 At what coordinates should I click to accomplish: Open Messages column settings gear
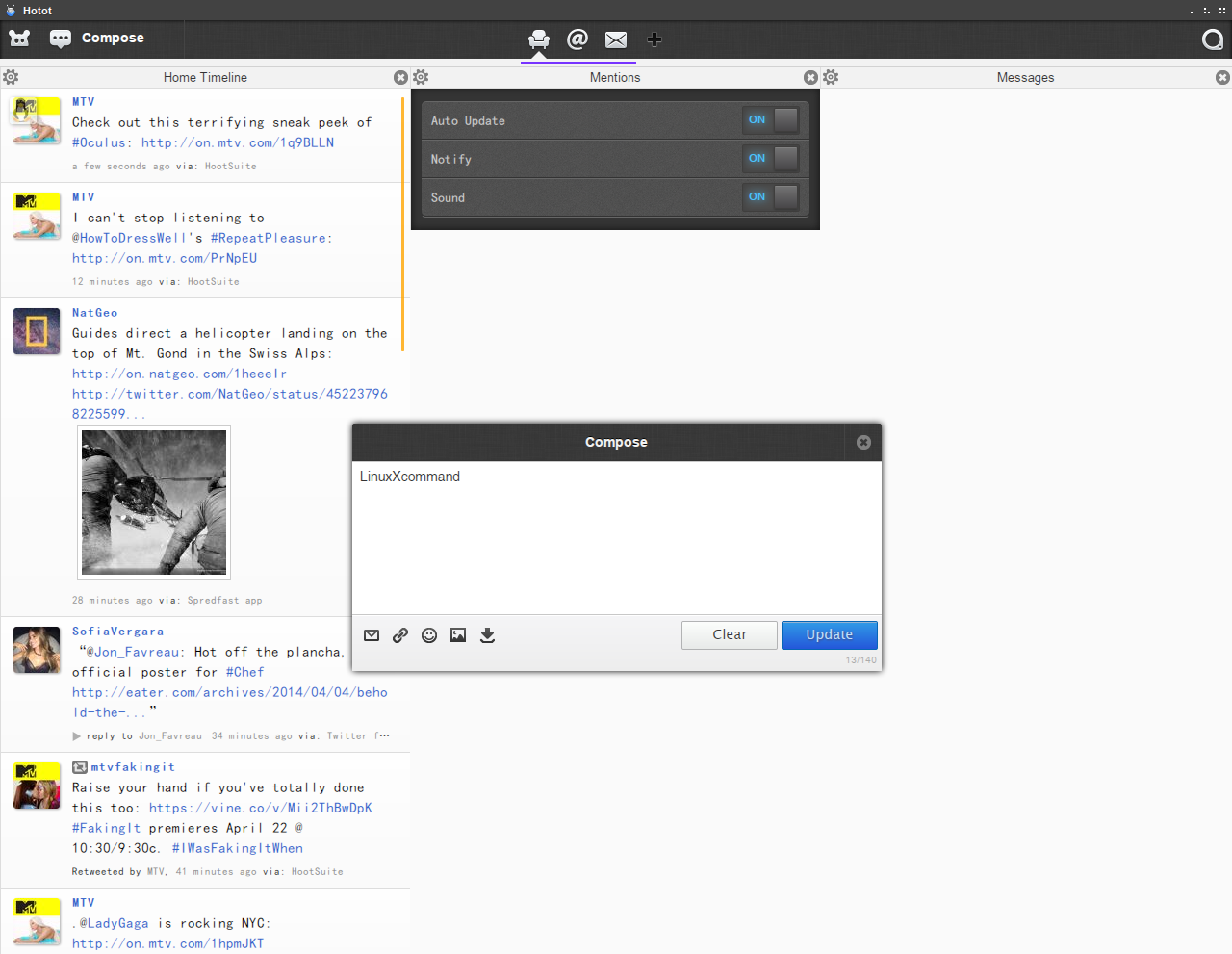tap(831, 77)
